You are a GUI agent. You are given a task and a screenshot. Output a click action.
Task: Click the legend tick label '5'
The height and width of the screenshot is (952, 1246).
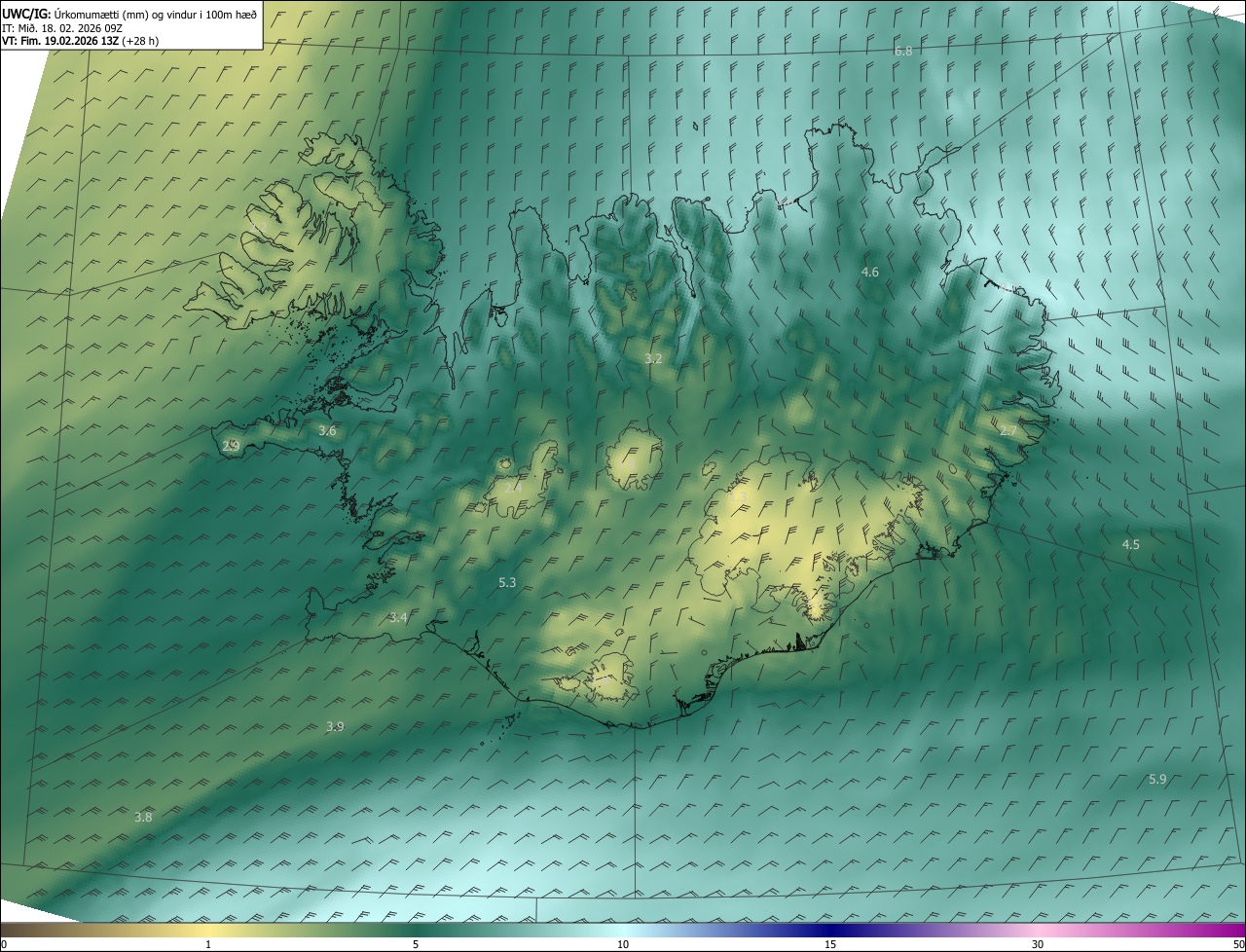coord(416,945)
